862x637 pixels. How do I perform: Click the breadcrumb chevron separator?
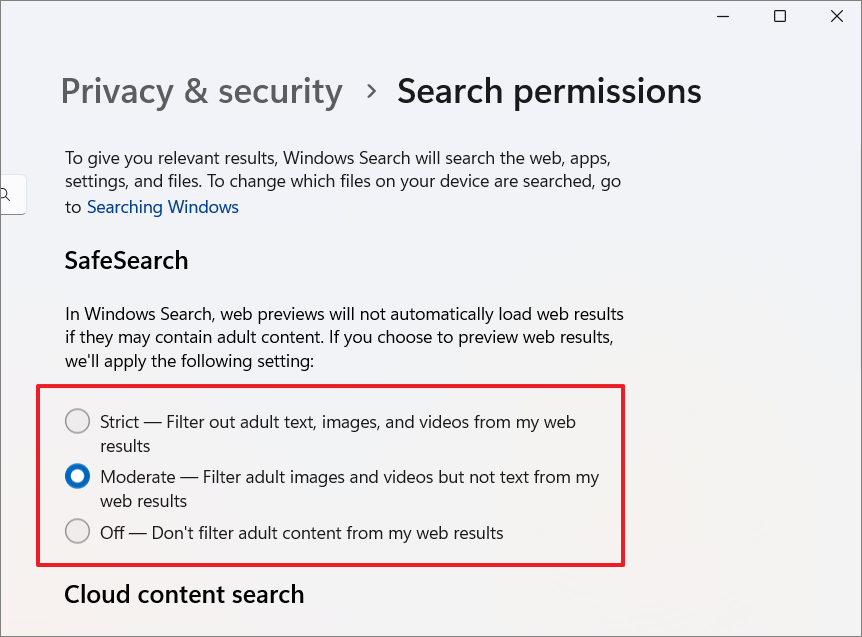[370, 90]
